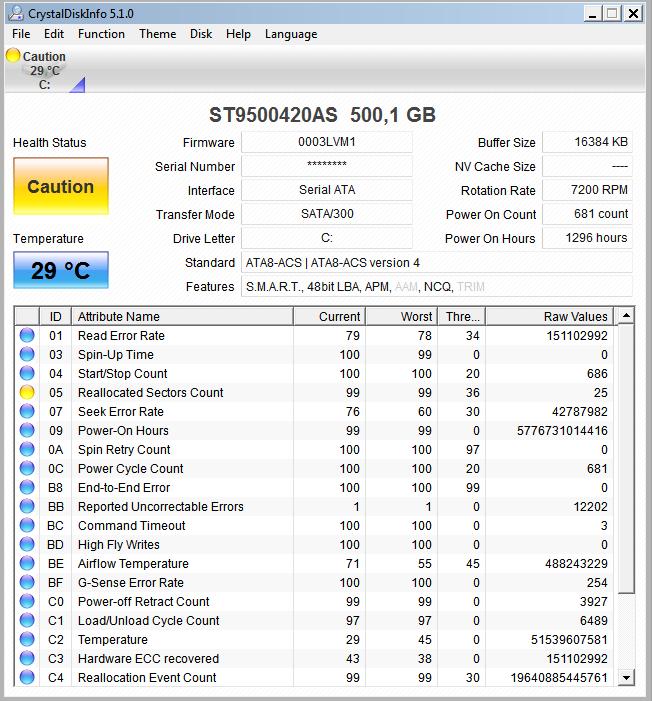The image size is (652, 701).
Task: Click the blue orb for Load/Unload Cycle Count
Action: [27, 621]
